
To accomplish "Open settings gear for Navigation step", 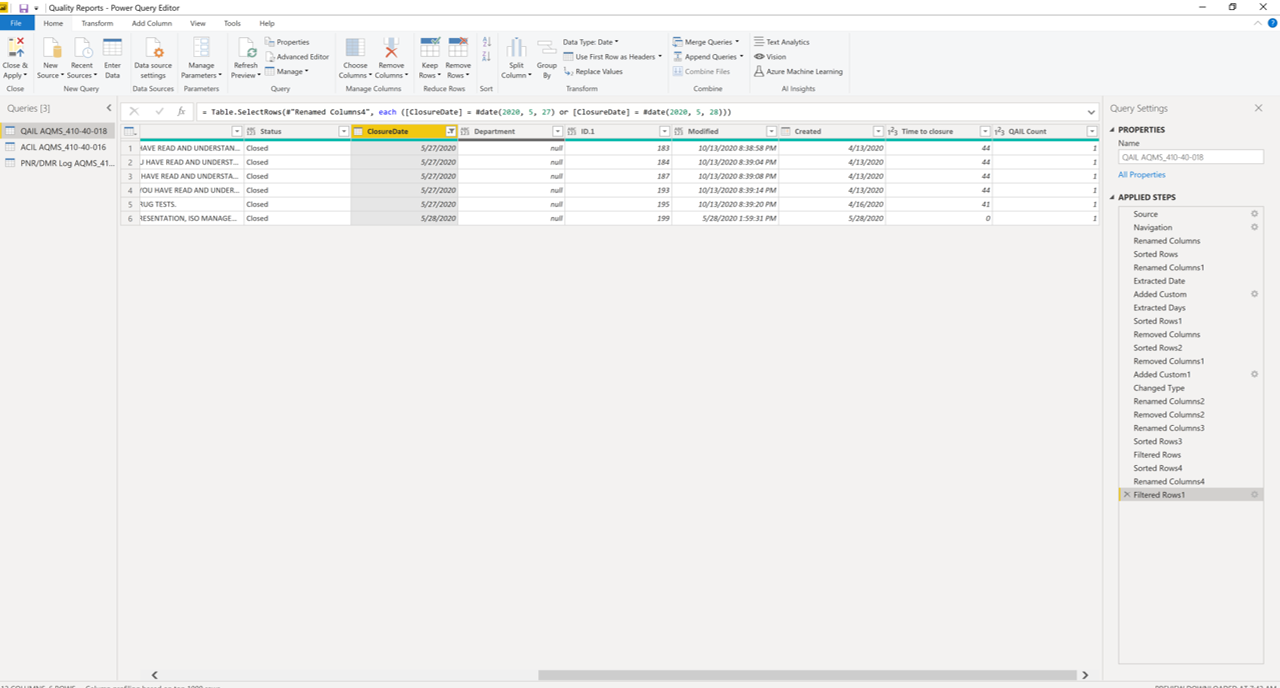I will click(x=1255, y=228).
